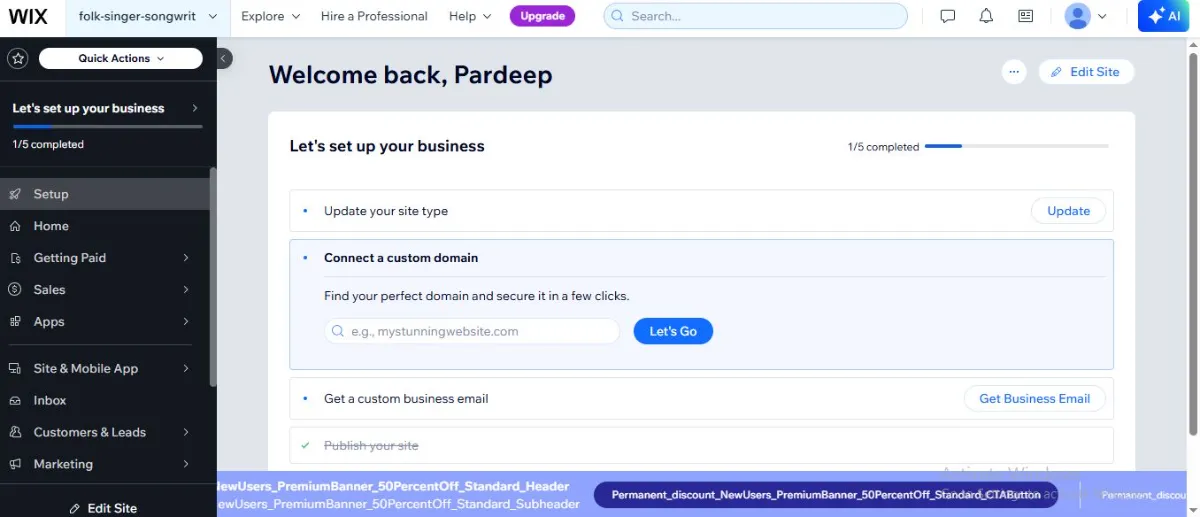The height and width of the screenshot is (517, 1200).
Task: Click the Sales dollar icon
Action: click(x=15, y=290)
